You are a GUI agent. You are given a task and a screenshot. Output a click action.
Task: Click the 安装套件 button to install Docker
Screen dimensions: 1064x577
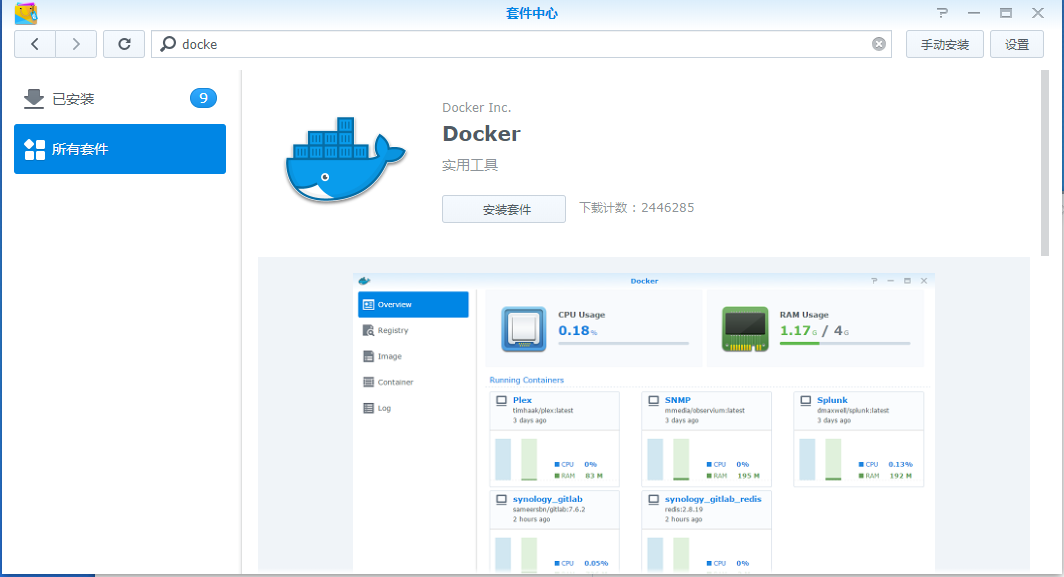[x=504, y=208]
